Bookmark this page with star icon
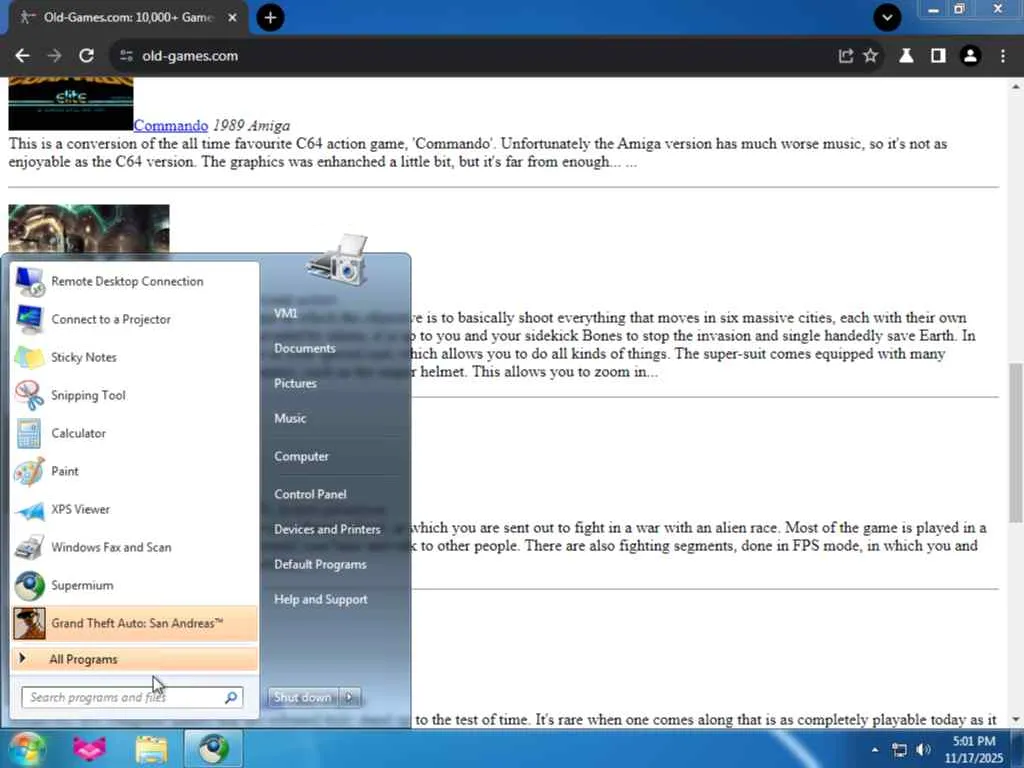The width and height of the screenshot is (1024, 768). pyautogui.click(x=871, y=56)
